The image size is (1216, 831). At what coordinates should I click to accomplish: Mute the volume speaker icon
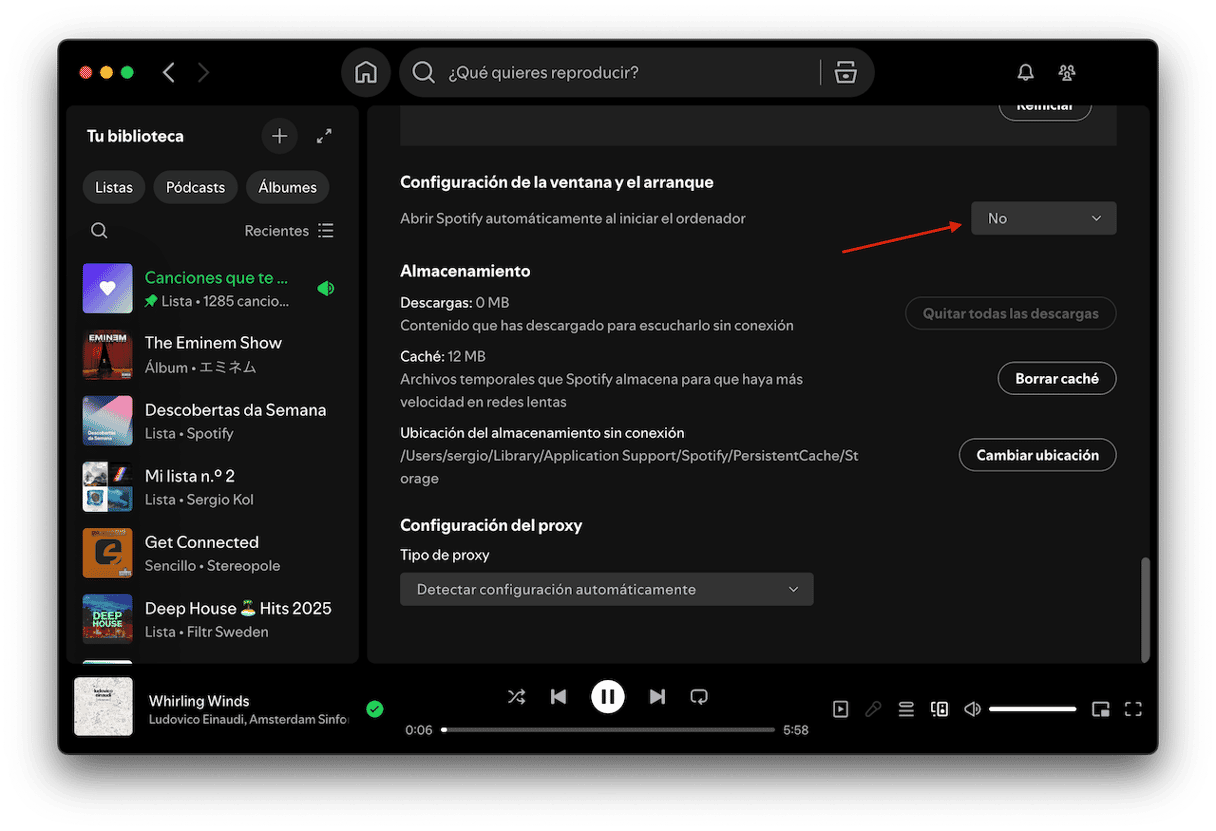tap(972, 709)
